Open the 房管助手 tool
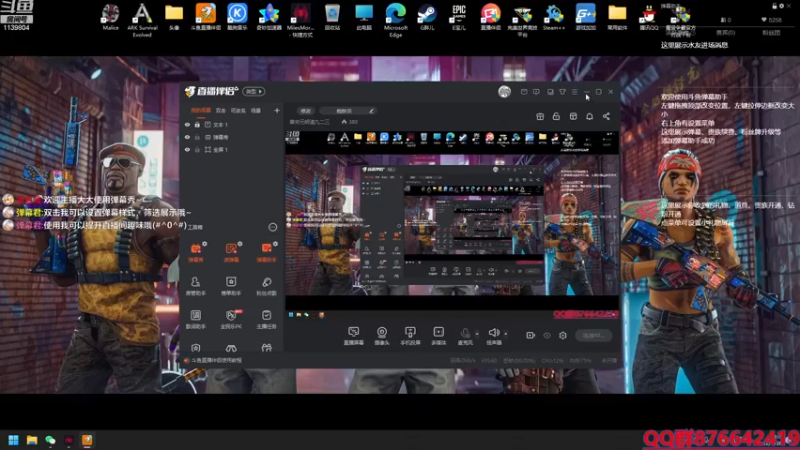This screenshot has width=800, height=450. 196,286
